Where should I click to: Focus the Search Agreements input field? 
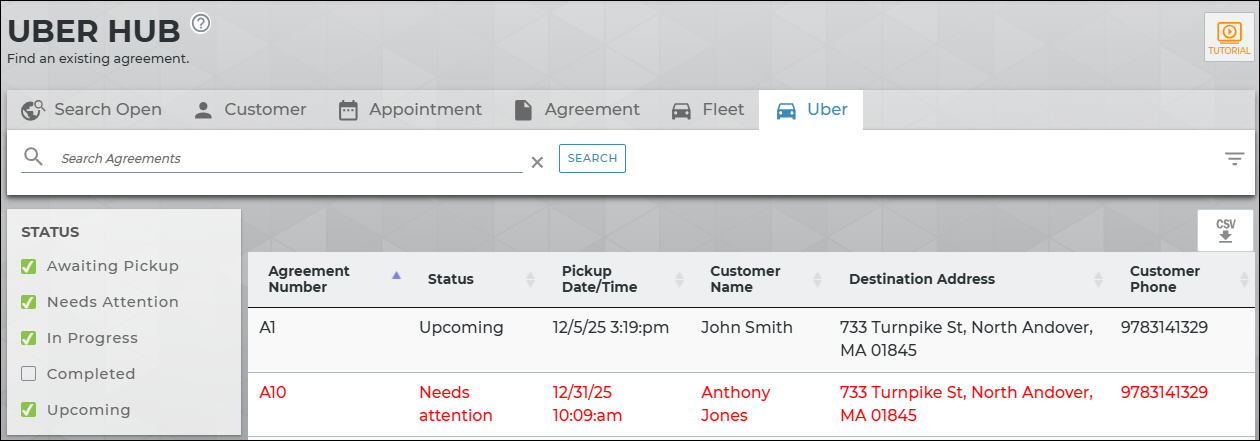tap(290, 158)
